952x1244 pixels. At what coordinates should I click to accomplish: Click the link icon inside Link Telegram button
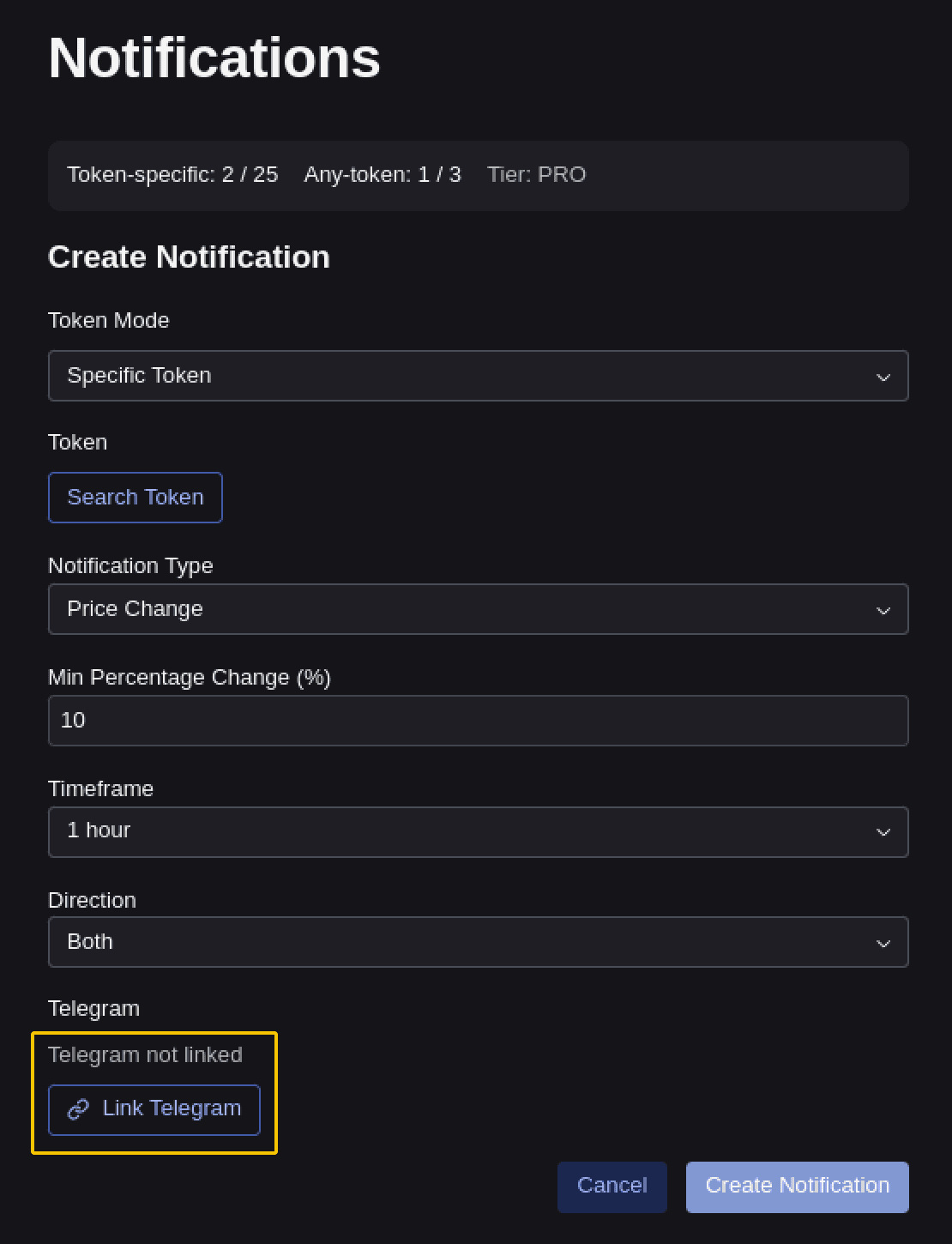coord(79,1108)
